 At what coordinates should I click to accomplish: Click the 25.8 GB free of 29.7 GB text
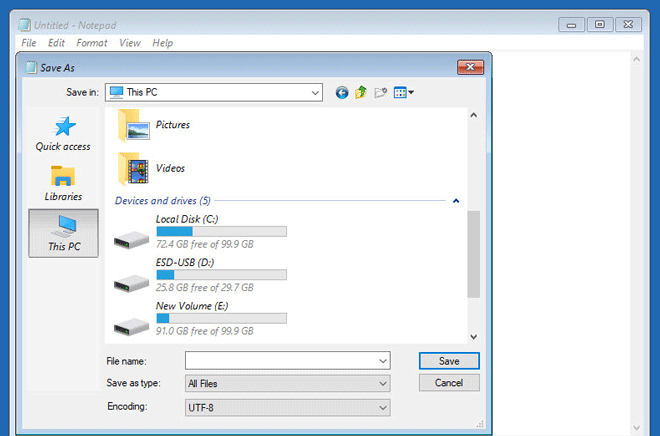205,287
